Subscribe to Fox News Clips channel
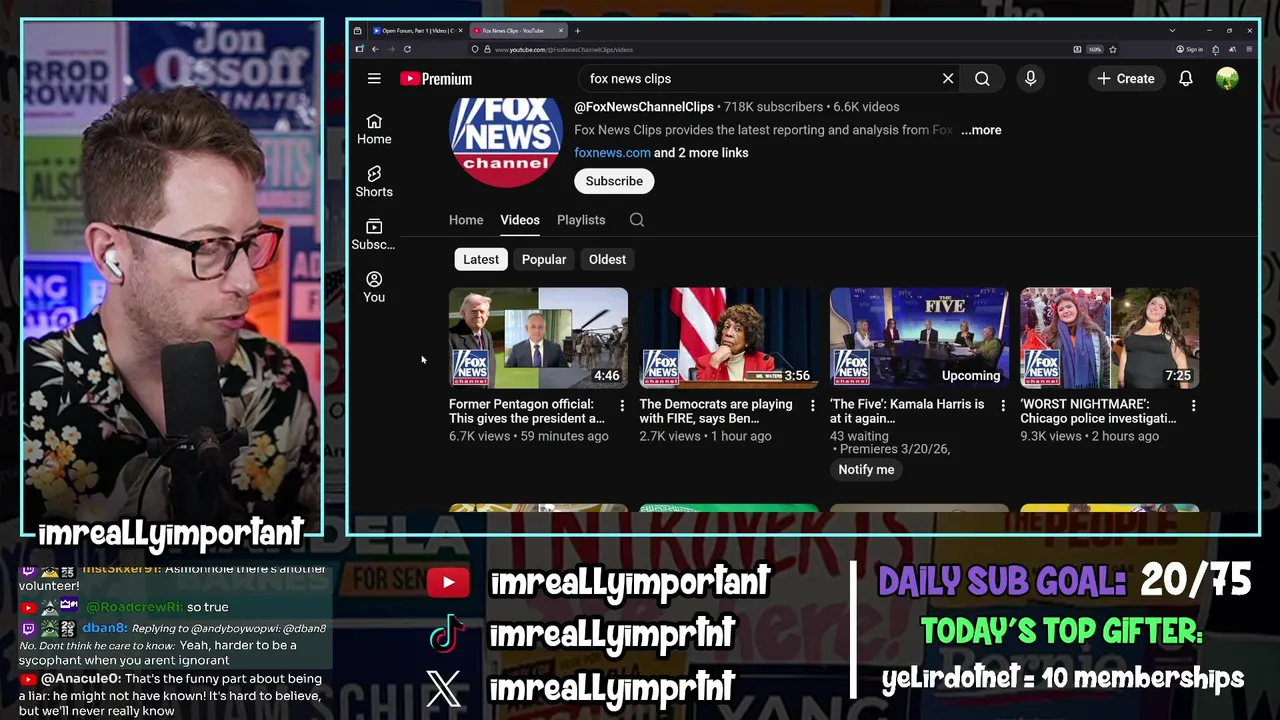 (x=614, y=181)
